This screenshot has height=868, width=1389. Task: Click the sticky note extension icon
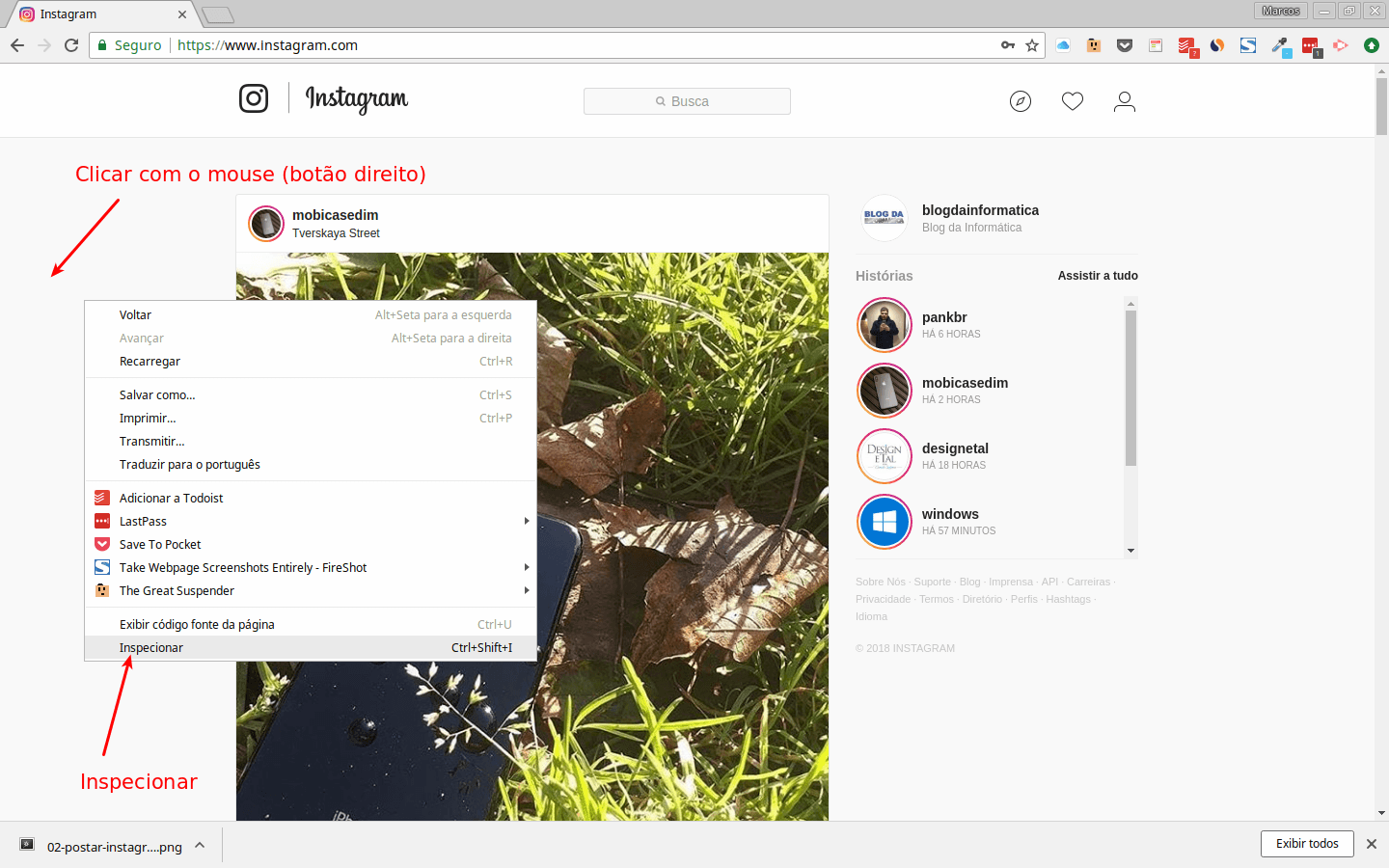(1156, 45)
